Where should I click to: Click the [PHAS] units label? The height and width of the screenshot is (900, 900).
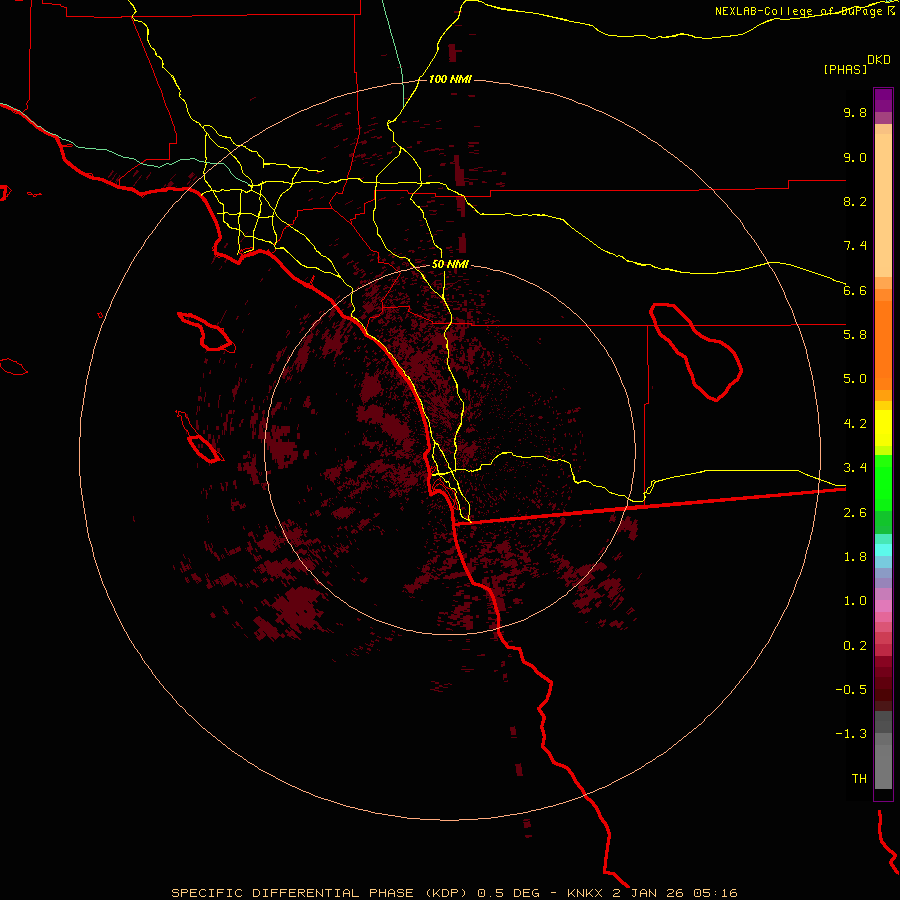pos(845,69)
